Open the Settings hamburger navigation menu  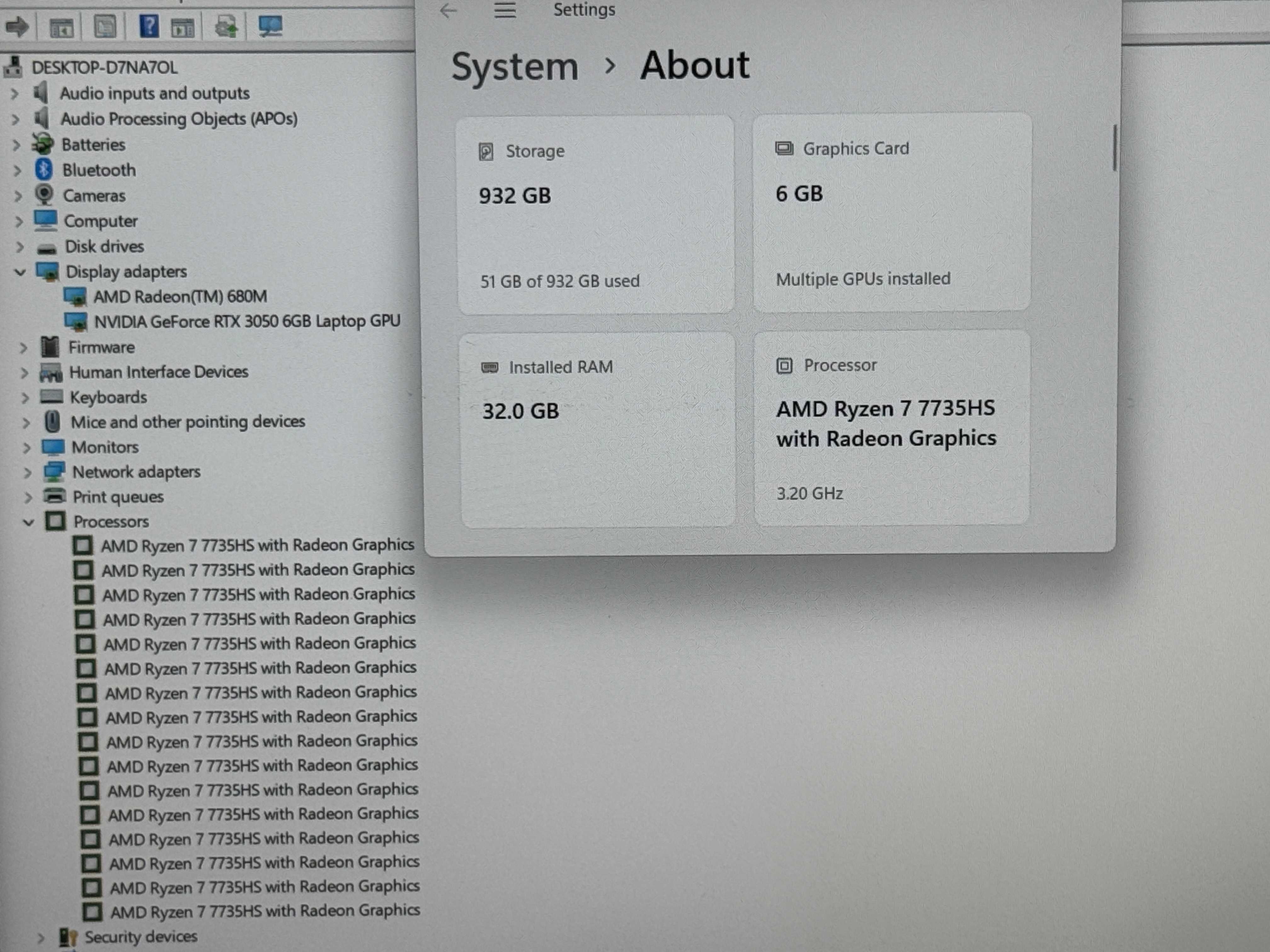pyautogui.click(x=505, y=10)
